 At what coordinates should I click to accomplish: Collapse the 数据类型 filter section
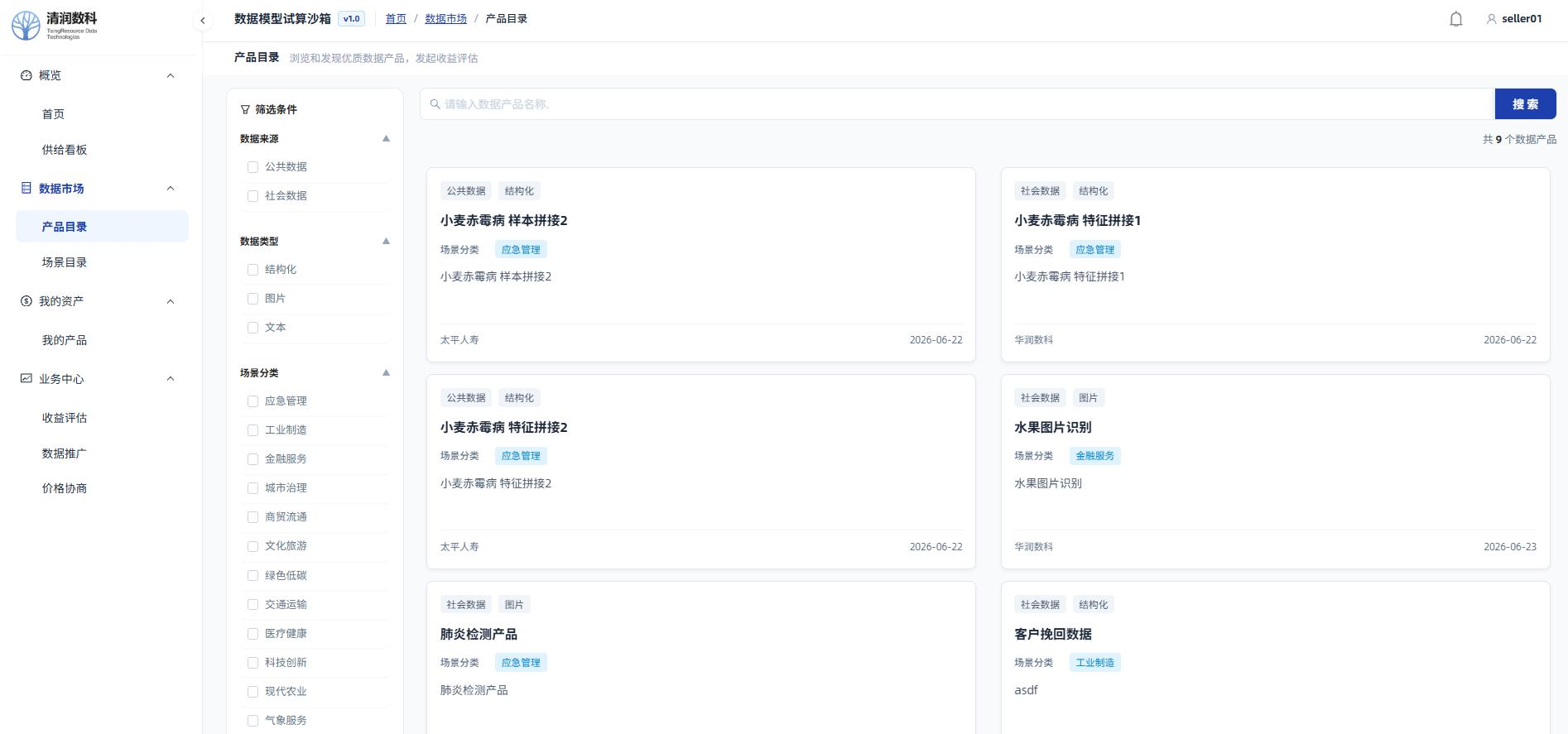click(386, 241)
